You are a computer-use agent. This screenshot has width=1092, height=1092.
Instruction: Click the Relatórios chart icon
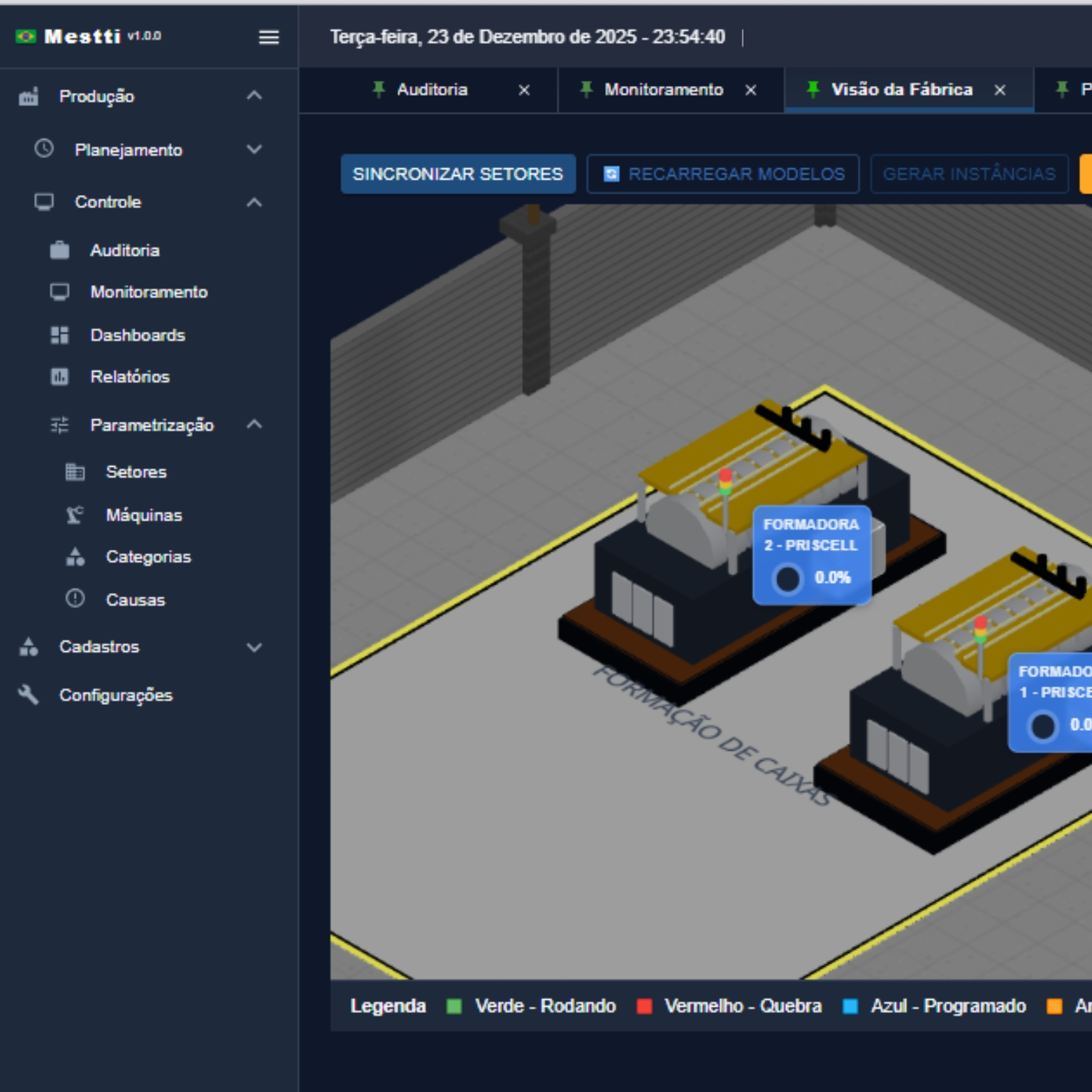pos(59,377)
